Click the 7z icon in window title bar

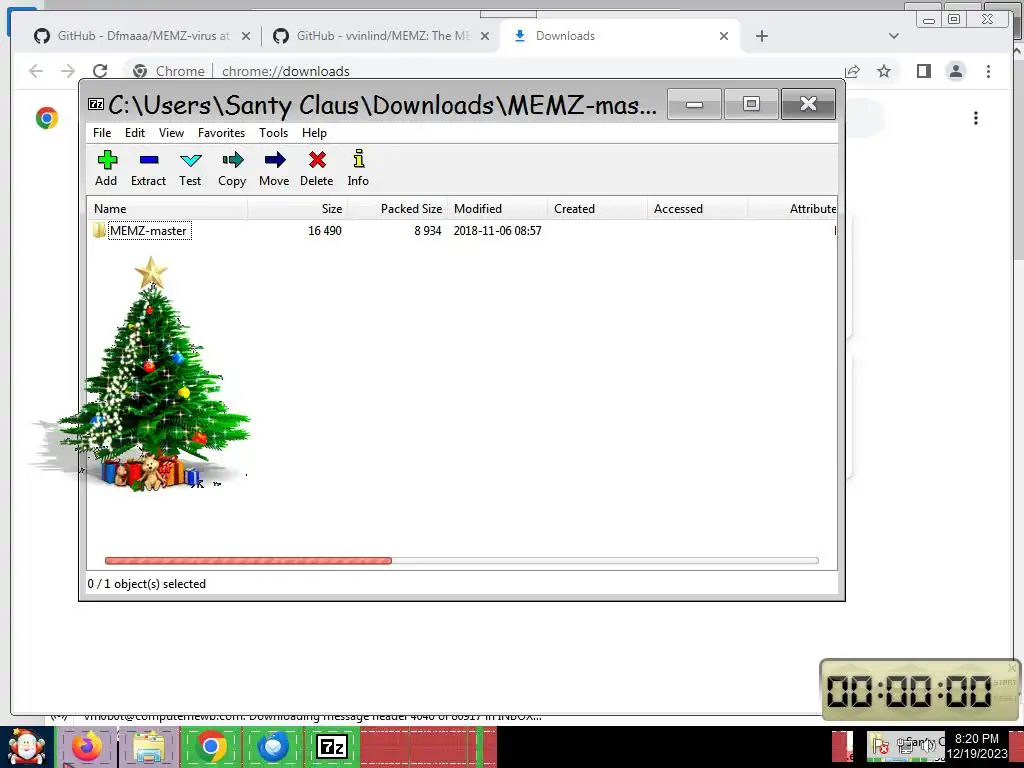coord(96,104)
